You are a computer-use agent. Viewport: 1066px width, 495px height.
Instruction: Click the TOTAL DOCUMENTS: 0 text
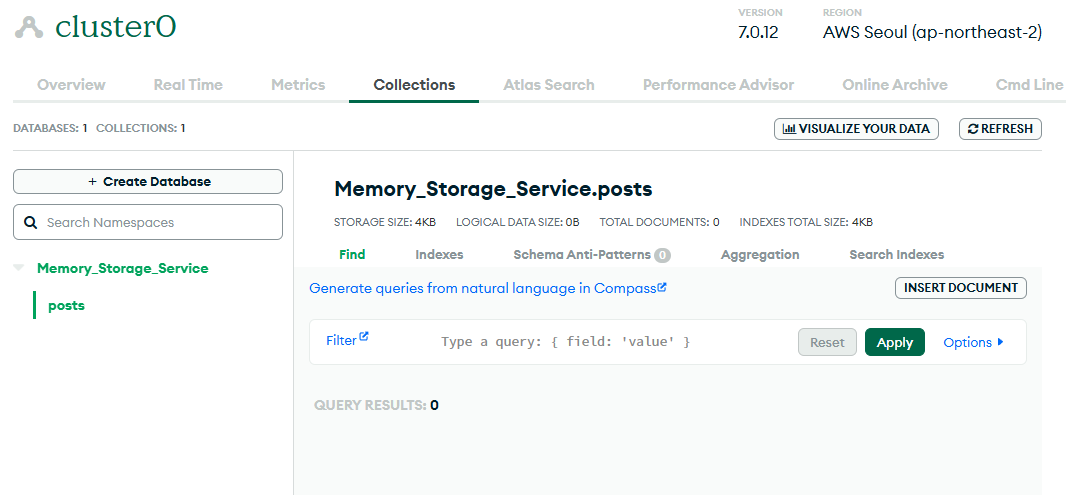click(659, 222)
